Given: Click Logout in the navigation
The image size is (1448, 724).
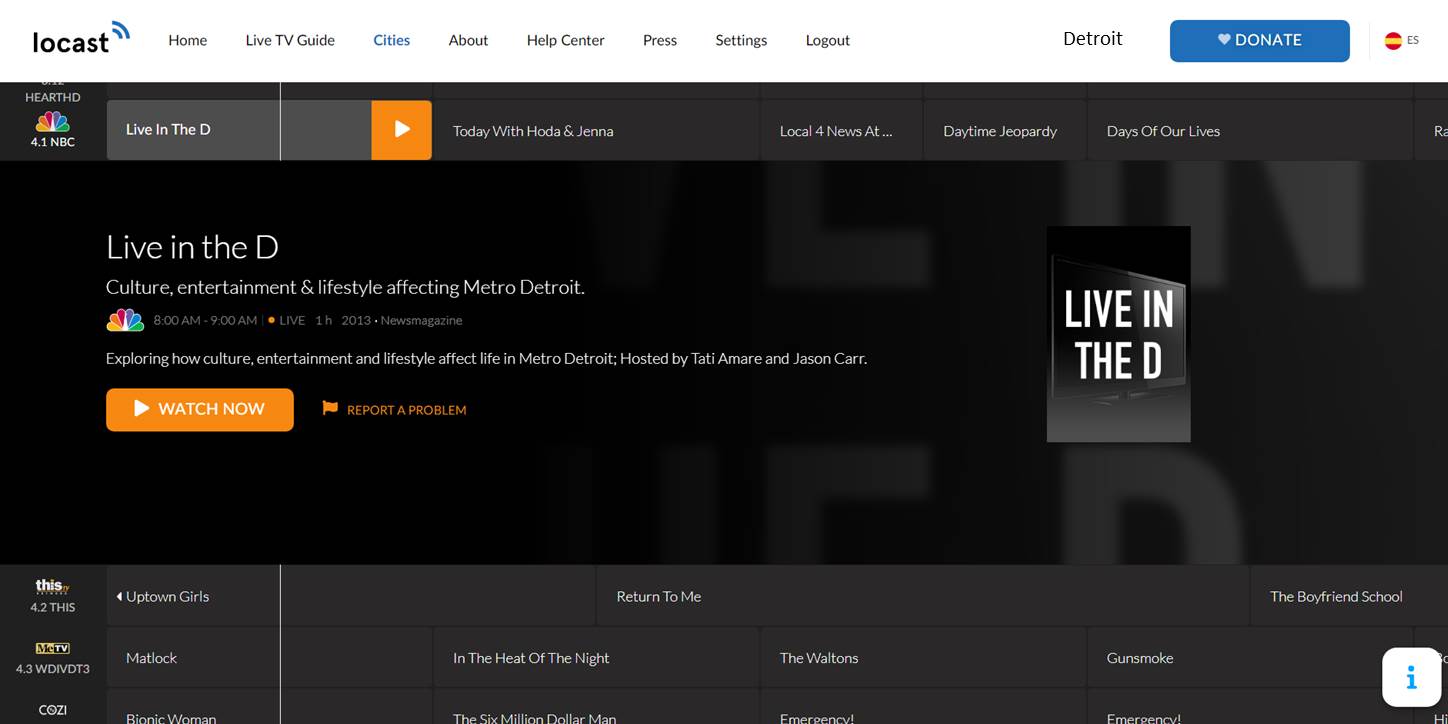Looking at the screenshot, I should [828, 40].
